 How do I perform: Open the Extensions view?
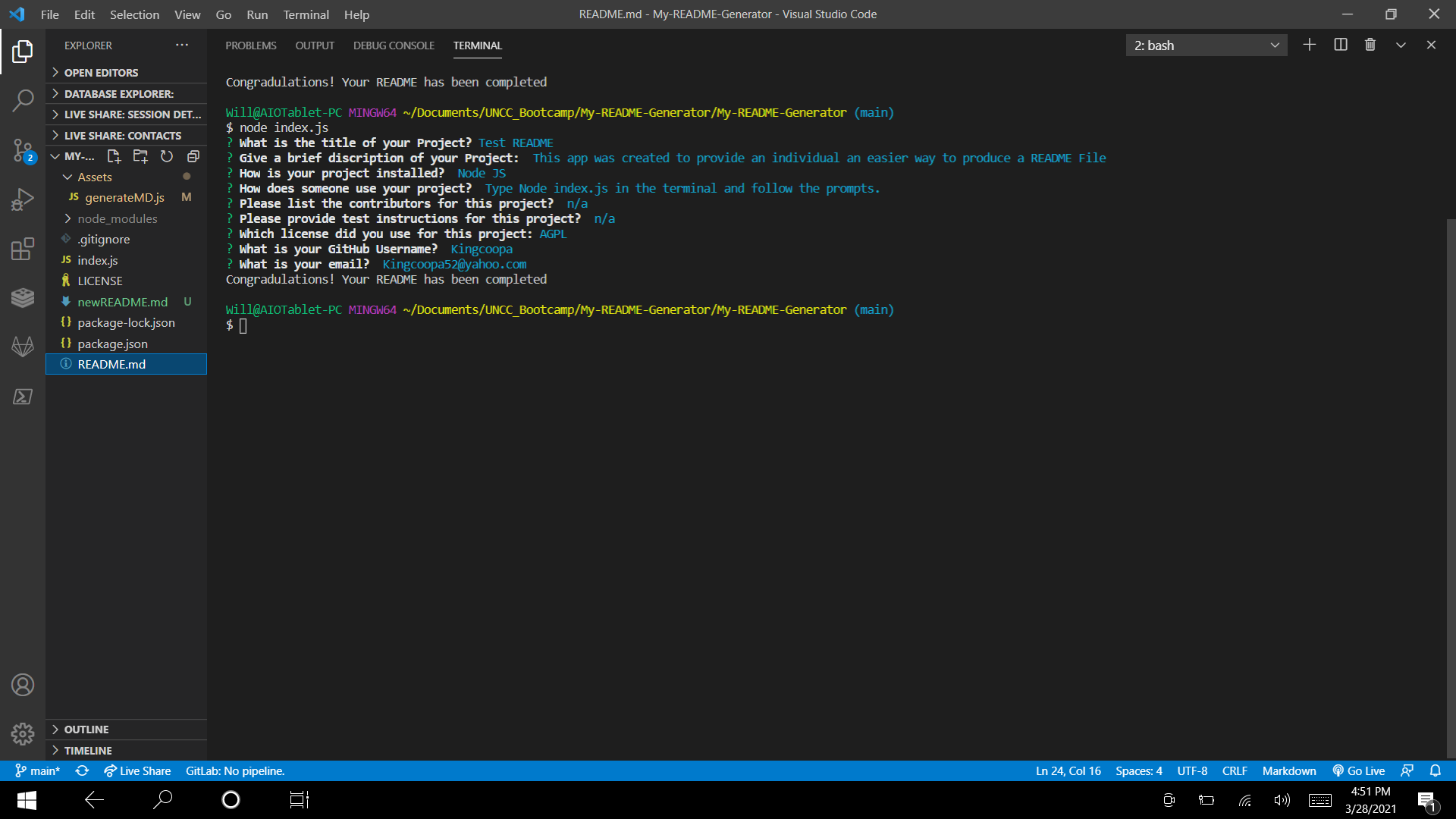(23, 248)
